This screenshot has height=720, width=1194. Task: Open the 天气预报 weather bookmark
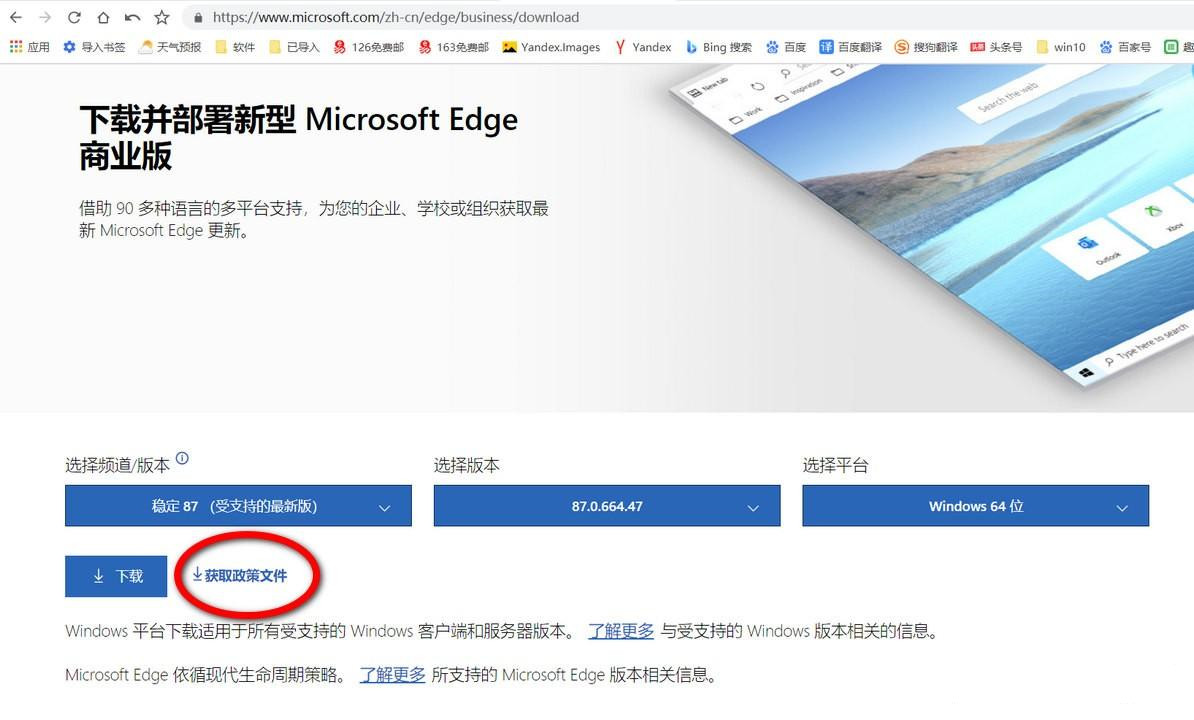click(x=170, y=47)
